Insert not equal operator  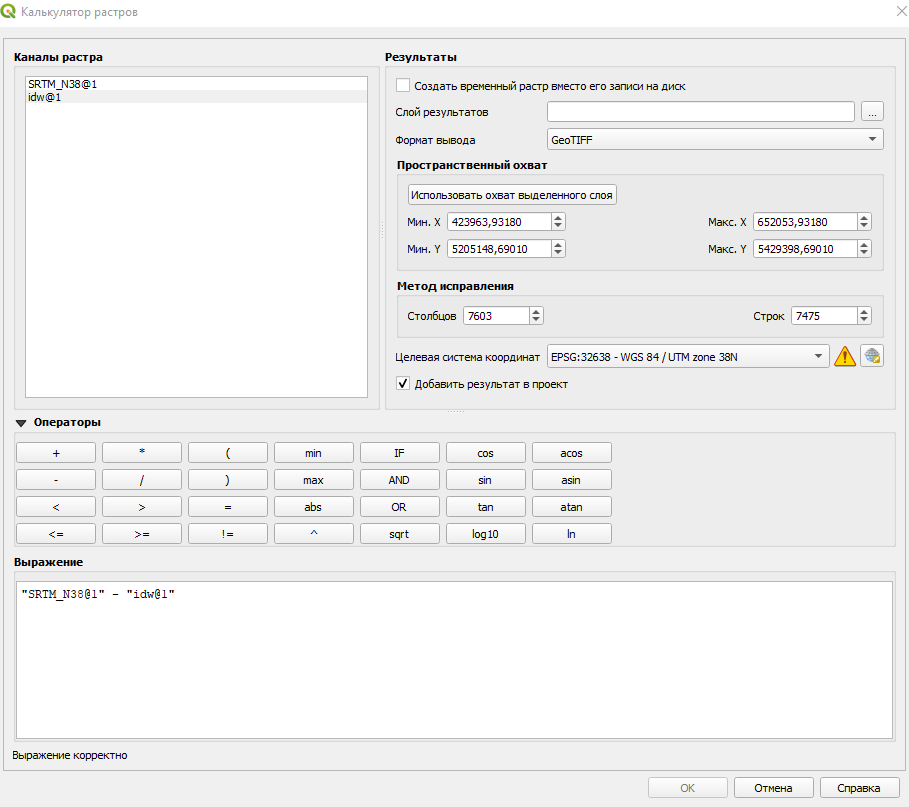coord(228,534)
